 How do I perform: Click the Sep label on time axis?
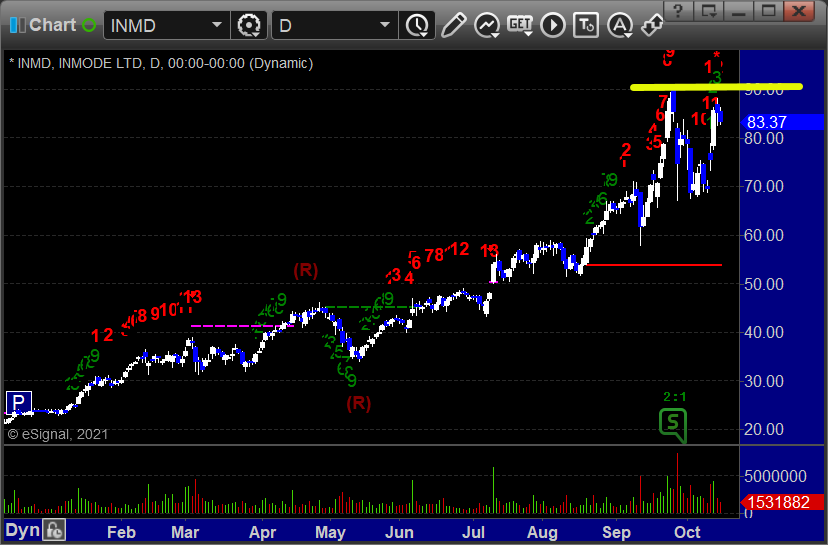point(616,532)
